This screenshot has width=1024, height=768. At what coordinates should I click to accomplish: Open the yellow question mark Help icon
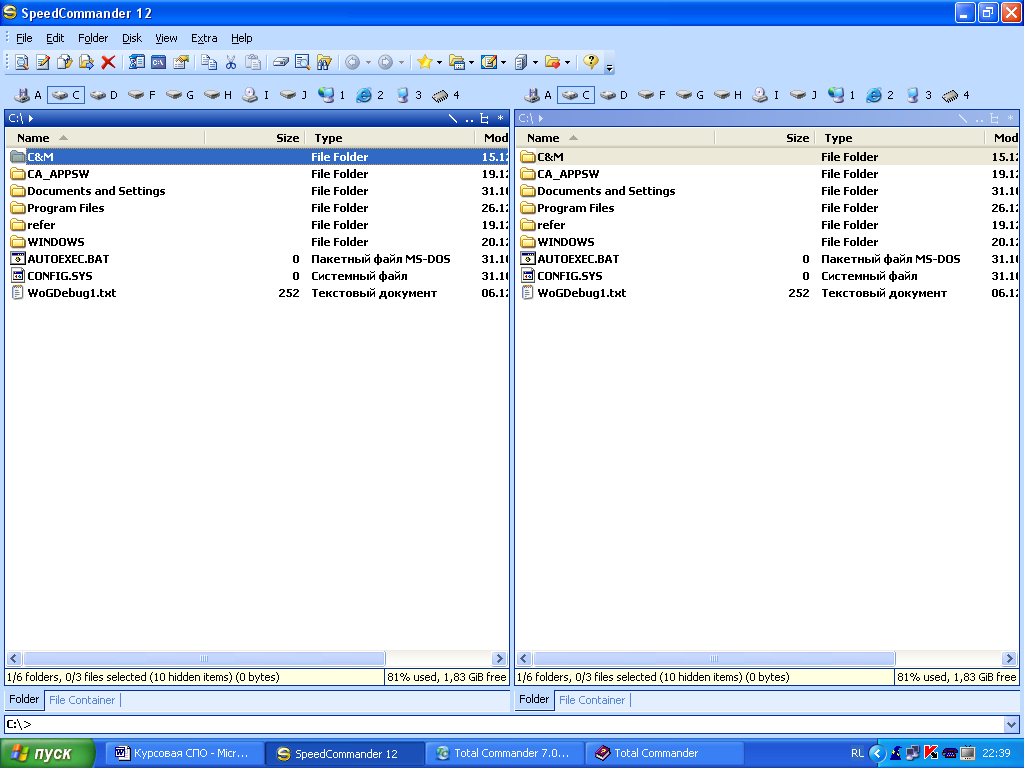pyautogui.click(x=591, y=62)
